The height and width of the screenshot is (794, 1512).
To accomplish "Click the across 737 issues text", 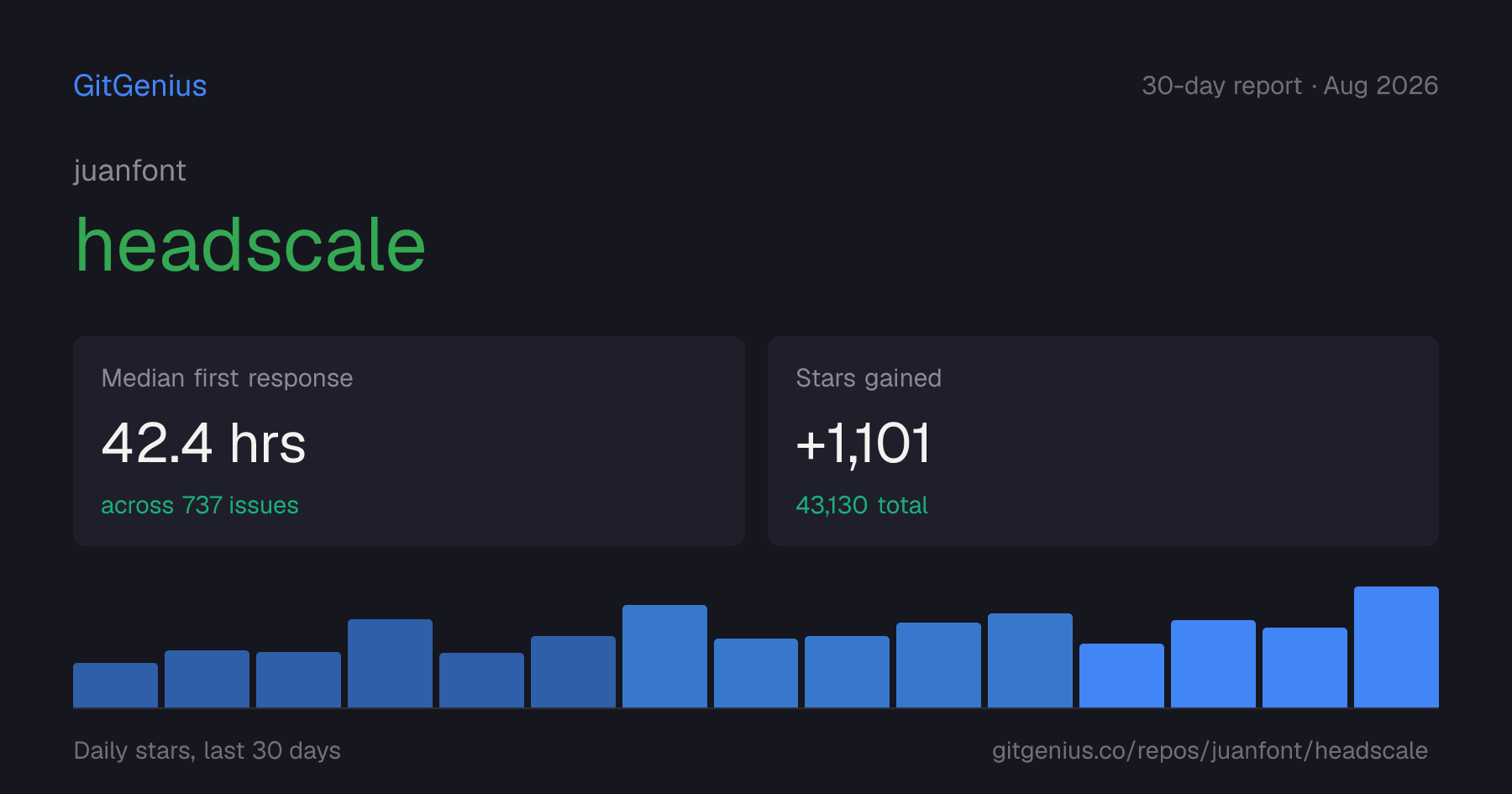I will (x=200, y=505).
